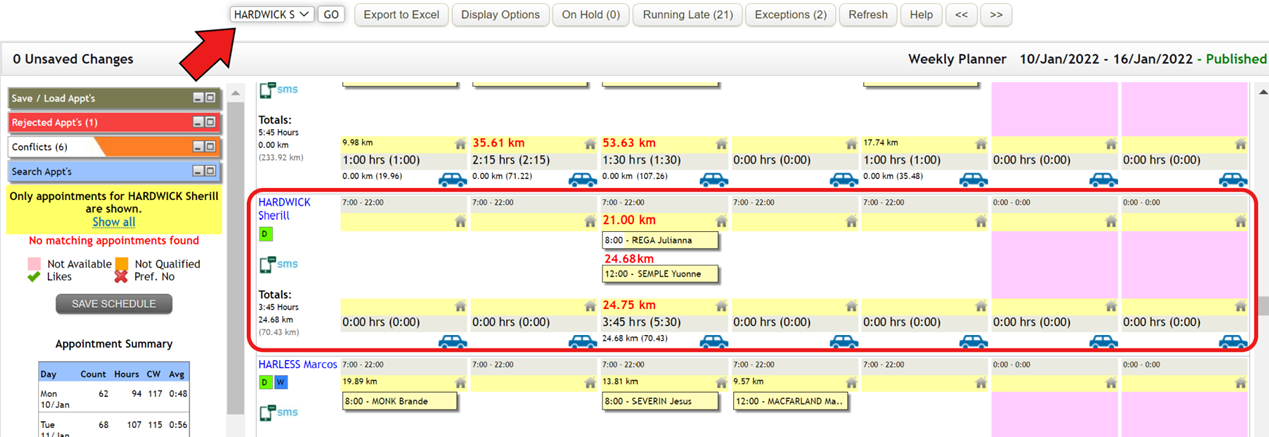Click the blue car icon under 3:45 hrs (5:30)

(x=713, y=341)
